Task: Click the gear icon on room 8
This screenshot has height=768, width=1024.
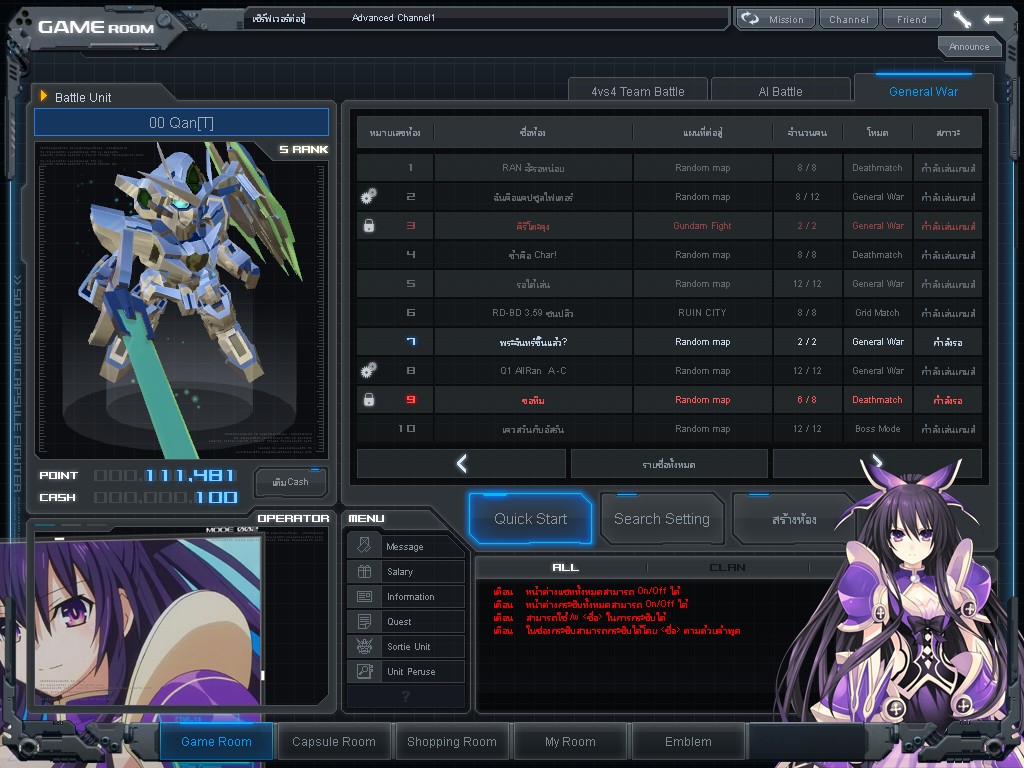Action: coord(369,370)
